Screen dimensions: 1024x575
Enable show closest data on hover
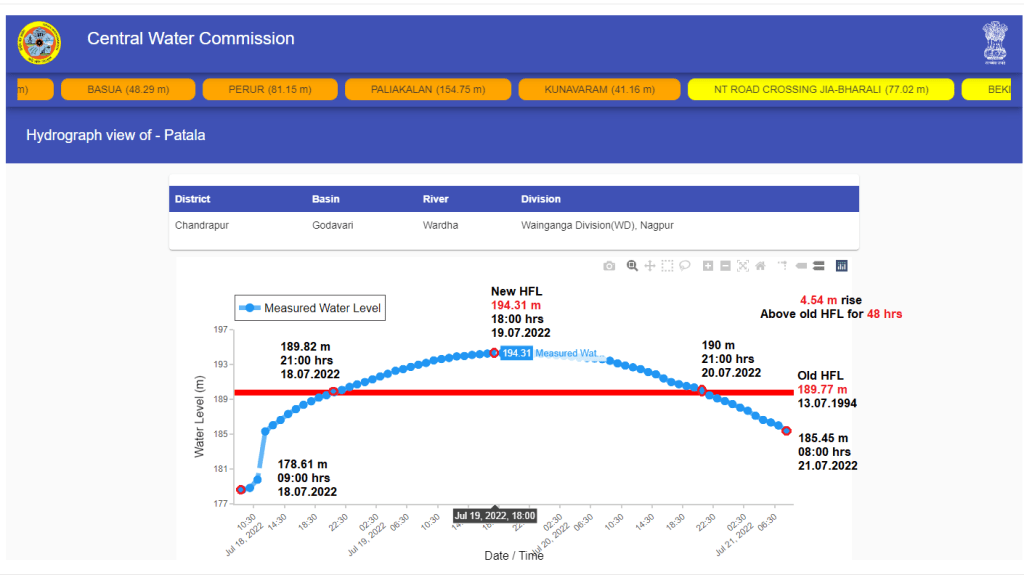[x=801, y=266]
